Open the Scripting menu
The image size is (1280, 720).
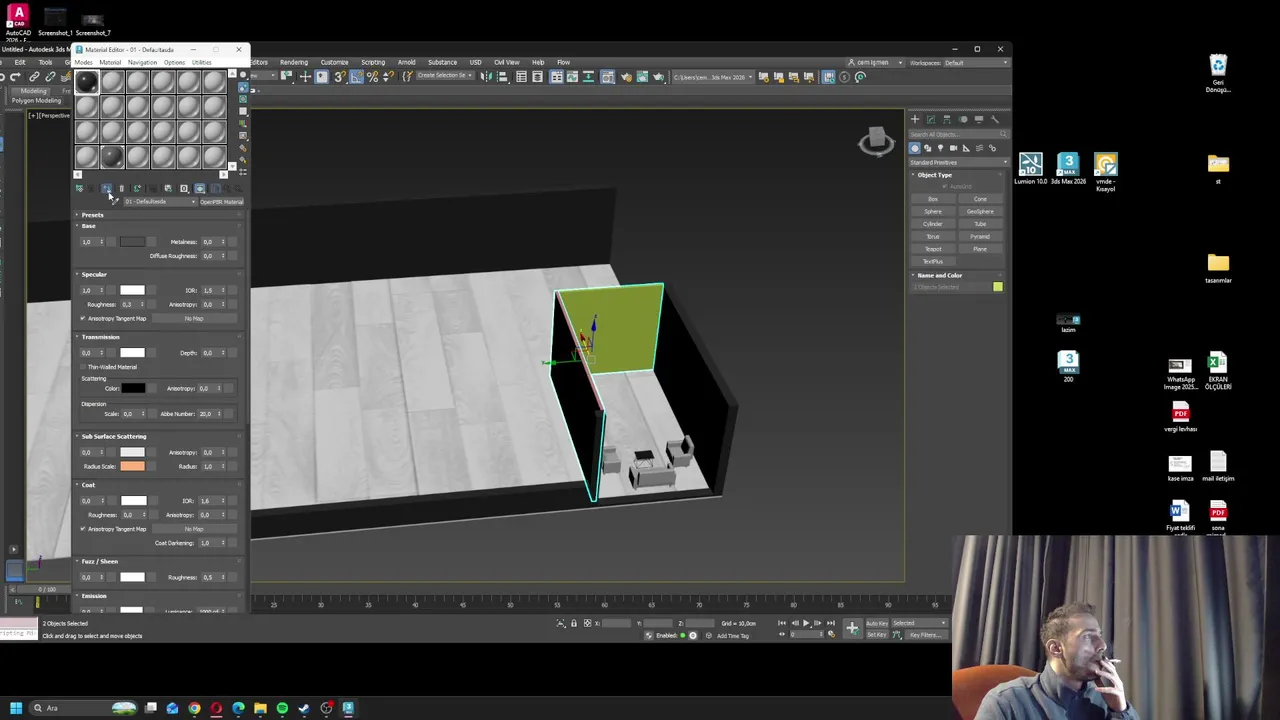click(x=373, y=62)
